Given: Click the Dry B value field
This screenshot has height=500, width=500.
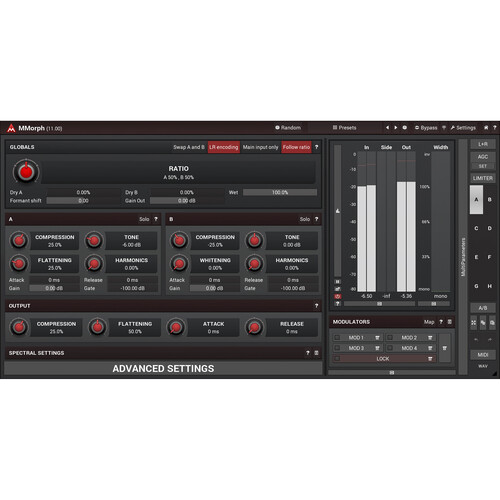Looking at the screenshot, I should pyautogui.click(x=187, y=192).
